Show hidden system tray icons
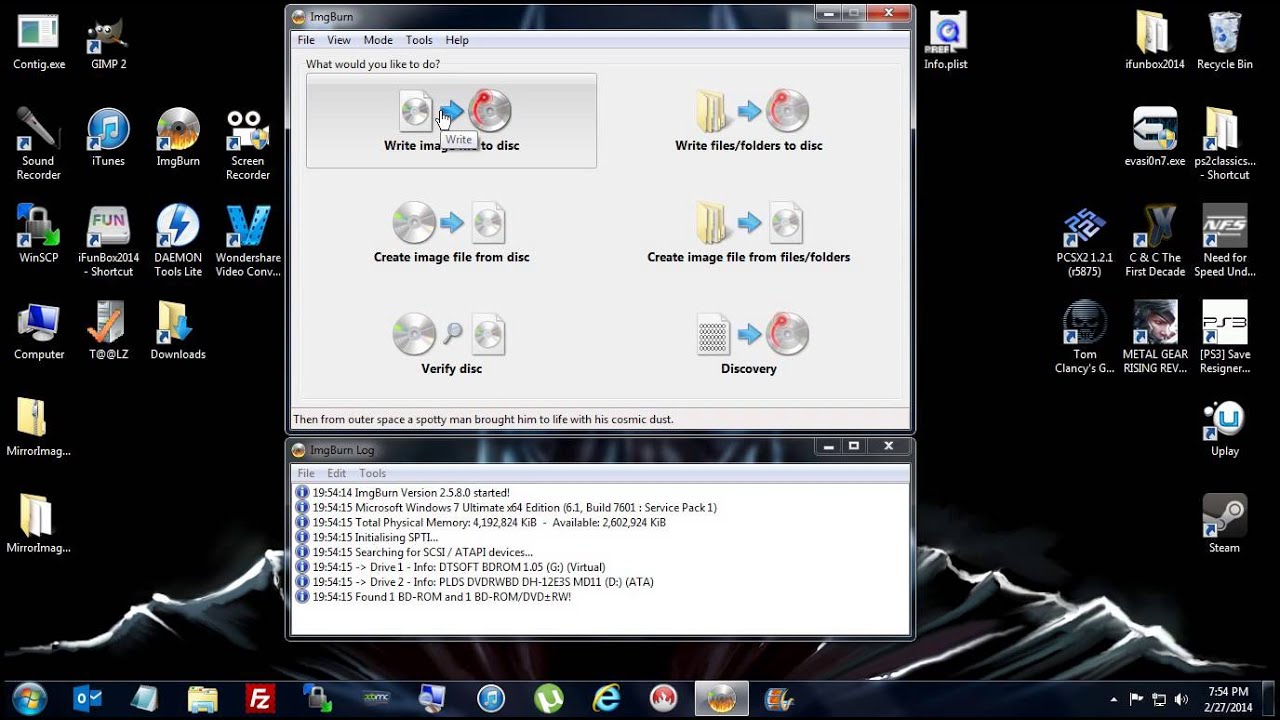This screenshot has height=720, width=1280. [x=1114, y=699]
